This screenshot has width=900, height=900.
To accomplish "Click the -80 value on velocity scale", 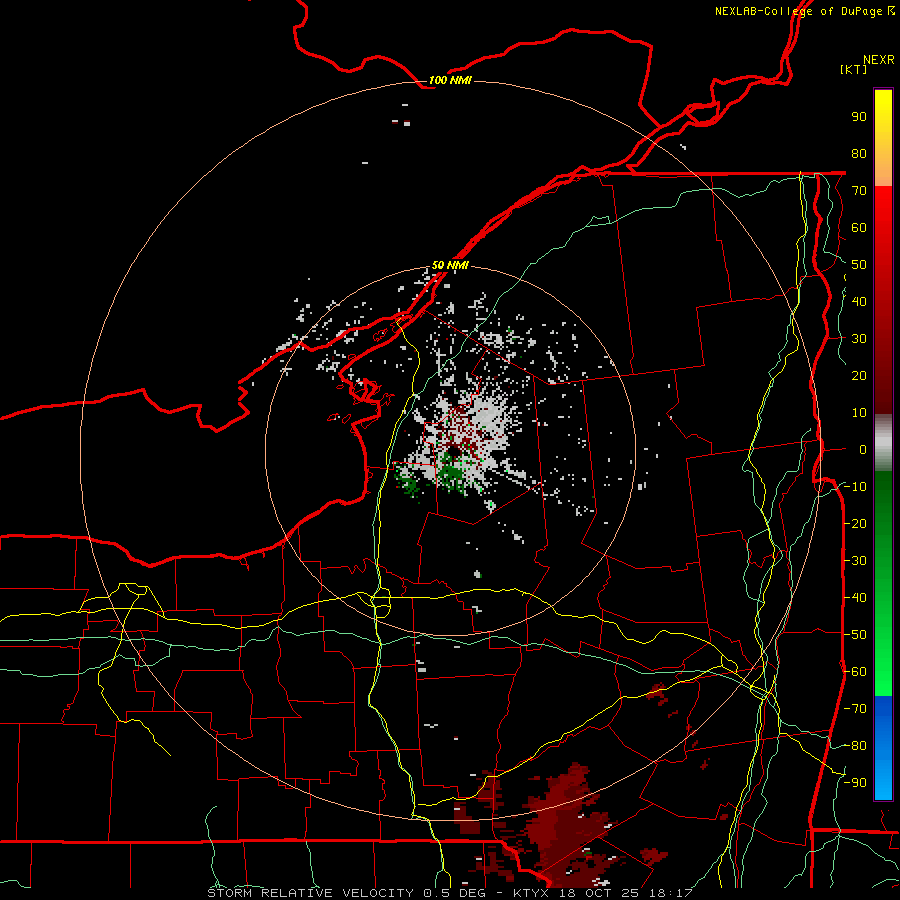I will tap(855, 746).
